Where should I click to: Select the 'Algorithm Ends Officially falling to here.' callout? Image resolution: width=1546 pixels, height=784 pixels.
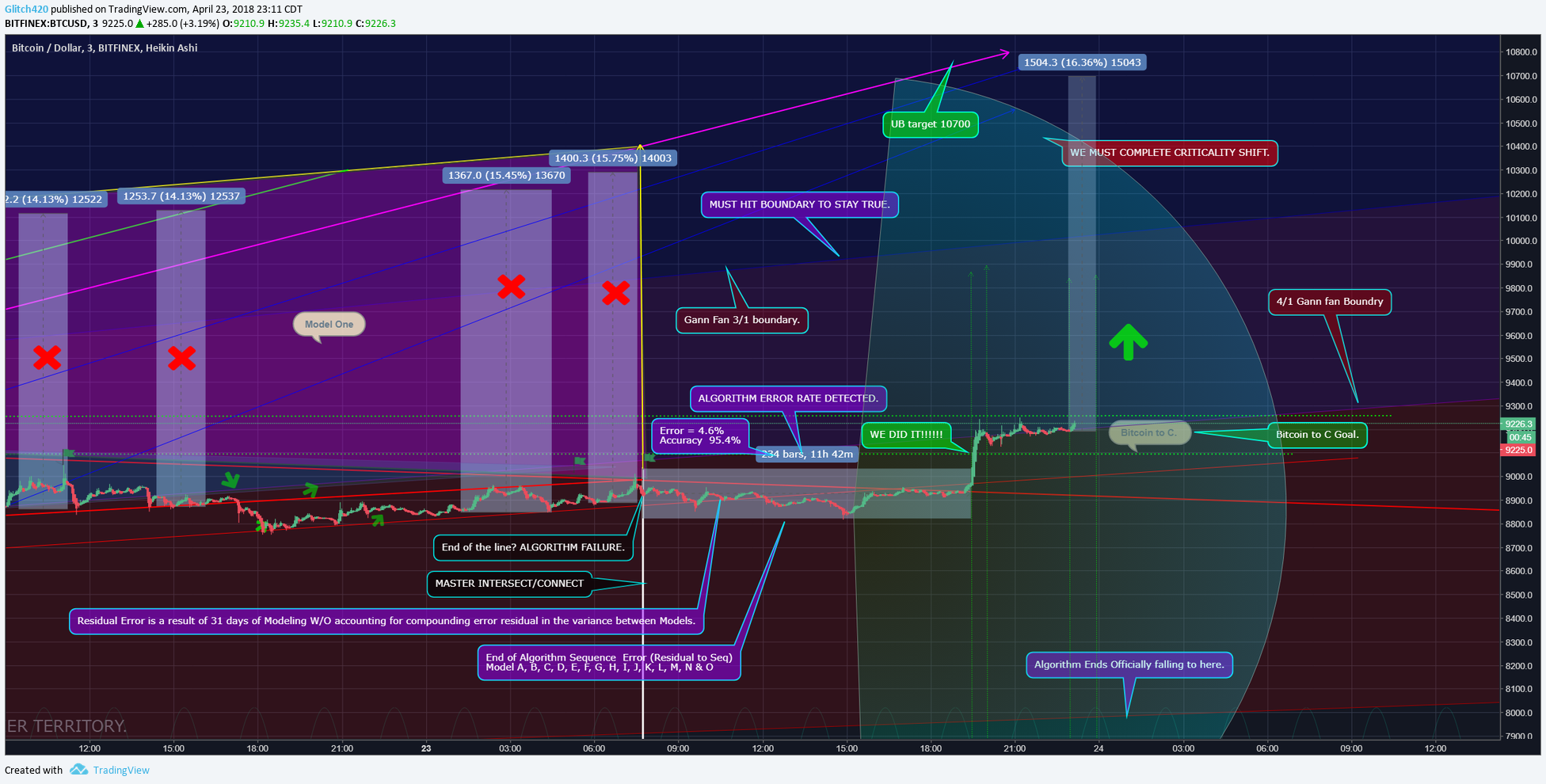click(x=1129, y=664)
